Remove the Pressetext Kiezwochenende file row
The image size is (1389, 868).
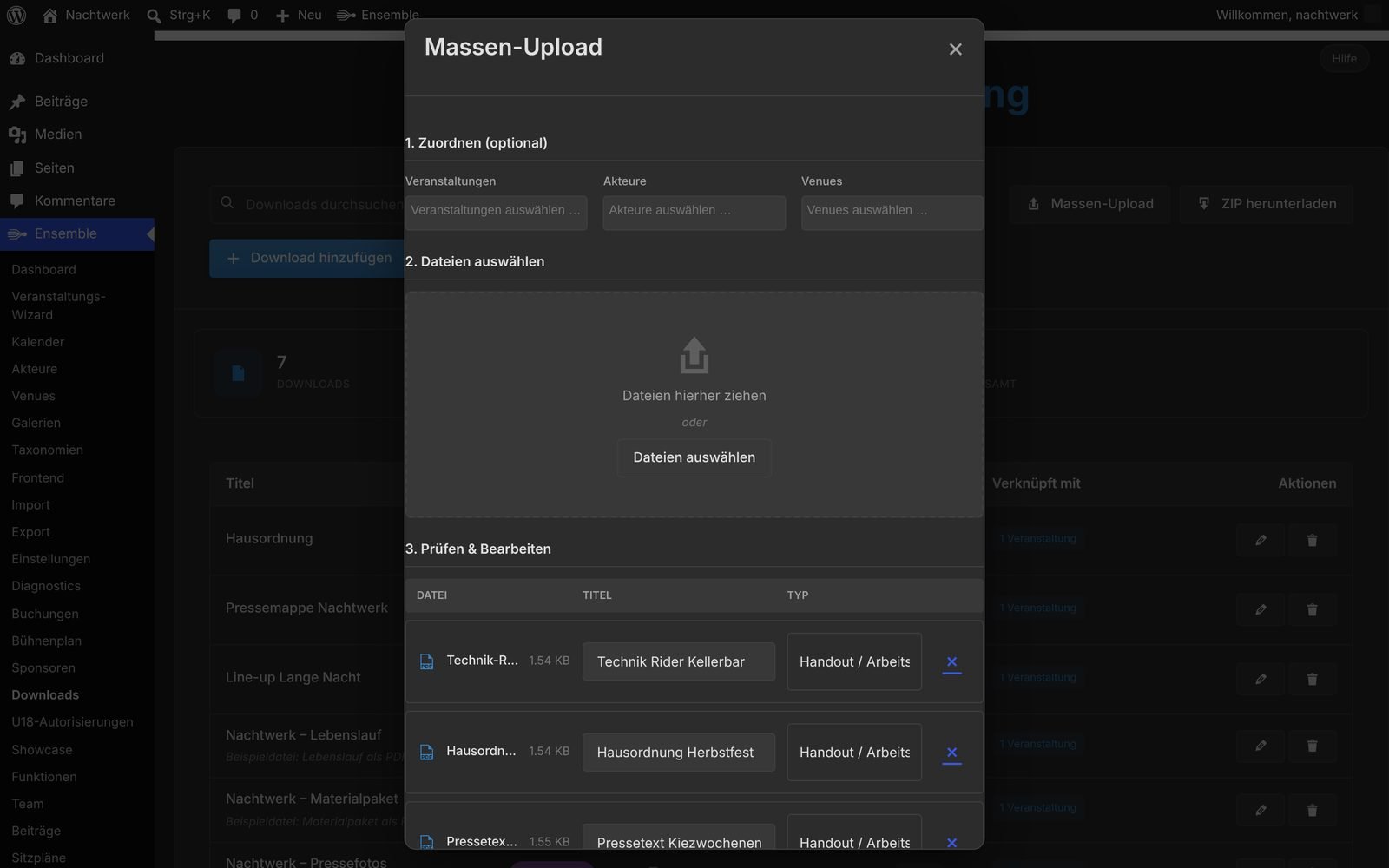[951, 842]
